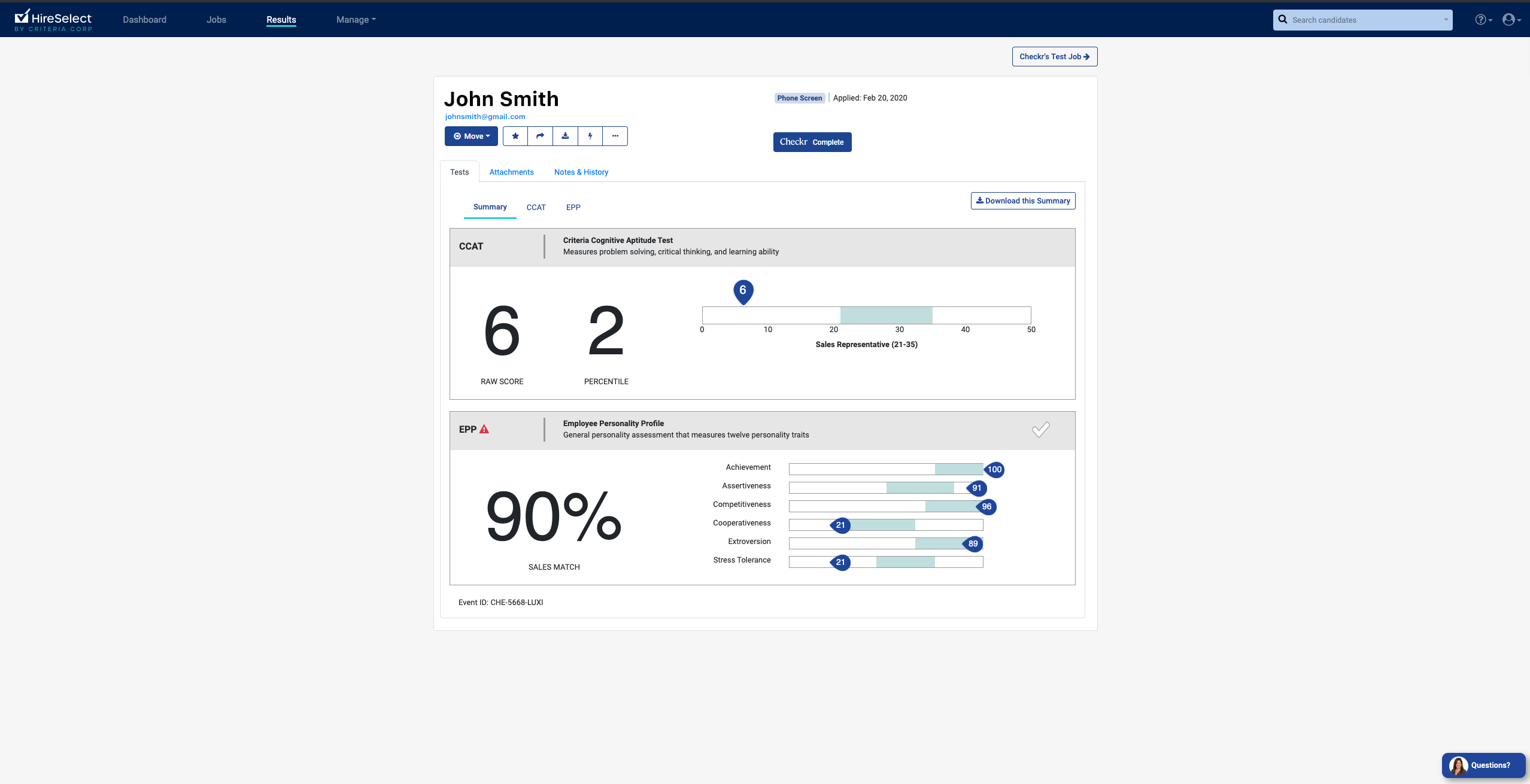Click the download candidate icon
This screenshot has height=784, width=1530.
click(x=565, y=136)
